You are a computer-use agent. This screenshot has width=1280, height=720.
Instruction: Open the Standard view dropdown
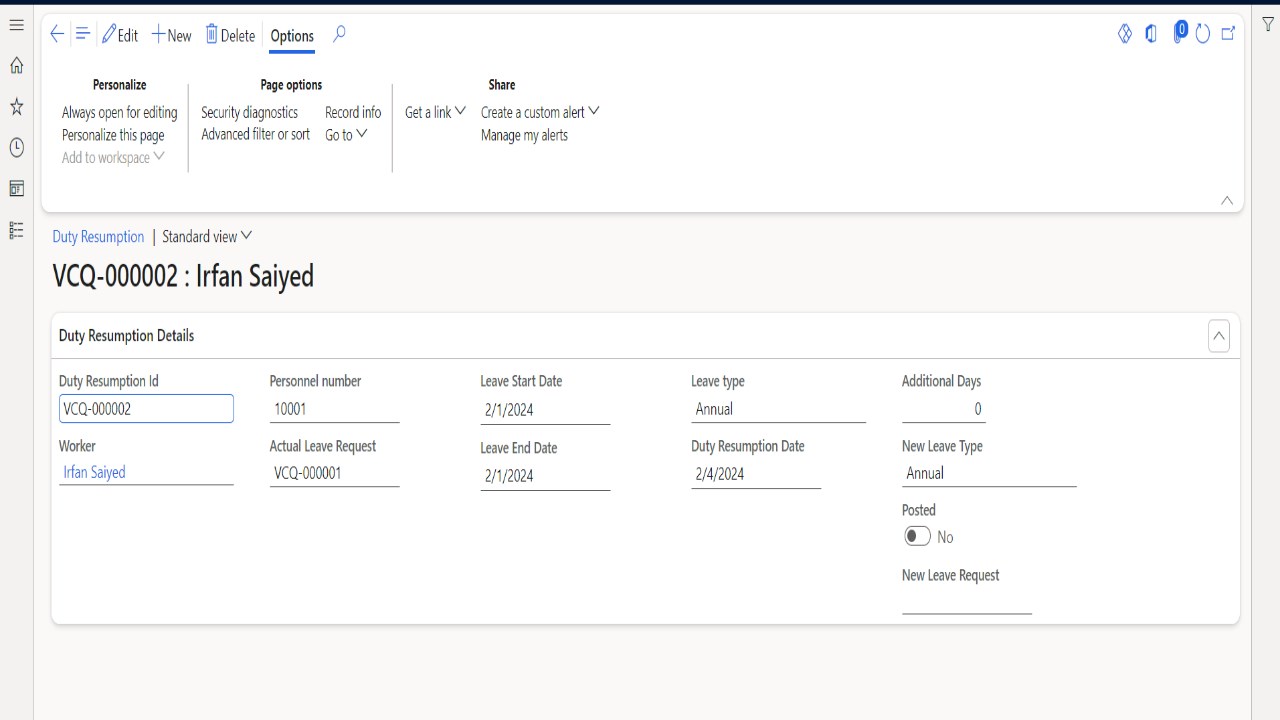pyautogui.click(x=207, y=237)
